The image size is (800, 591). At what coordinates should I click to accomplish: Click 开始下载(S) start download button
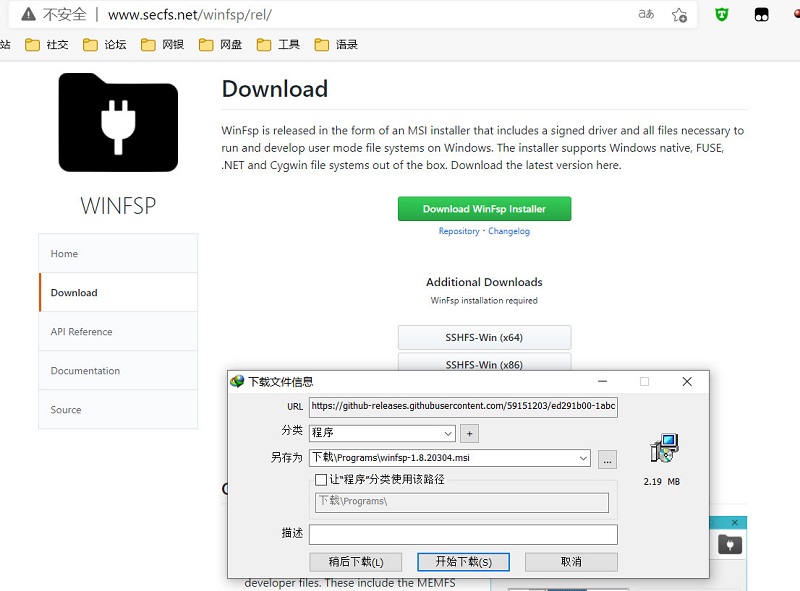point(463,562)
